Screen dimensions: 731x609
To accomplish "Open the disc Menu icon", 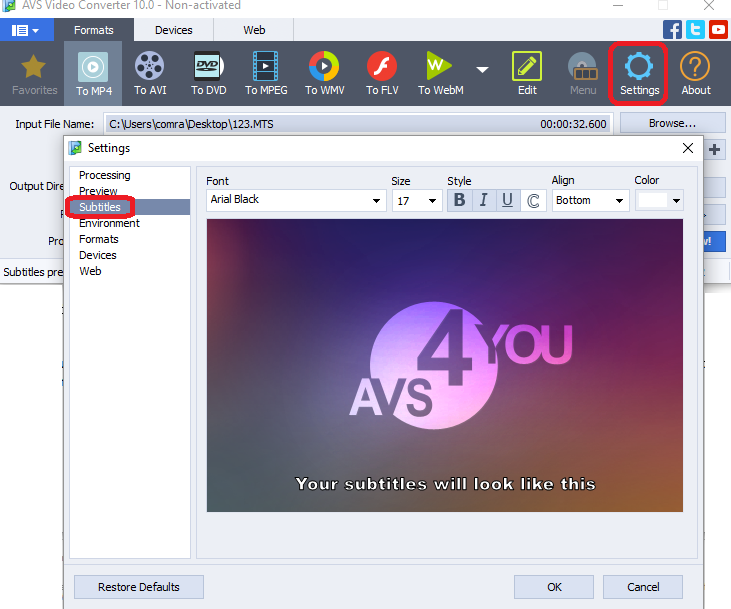I will pyautogui.click(x=583, y=74).
